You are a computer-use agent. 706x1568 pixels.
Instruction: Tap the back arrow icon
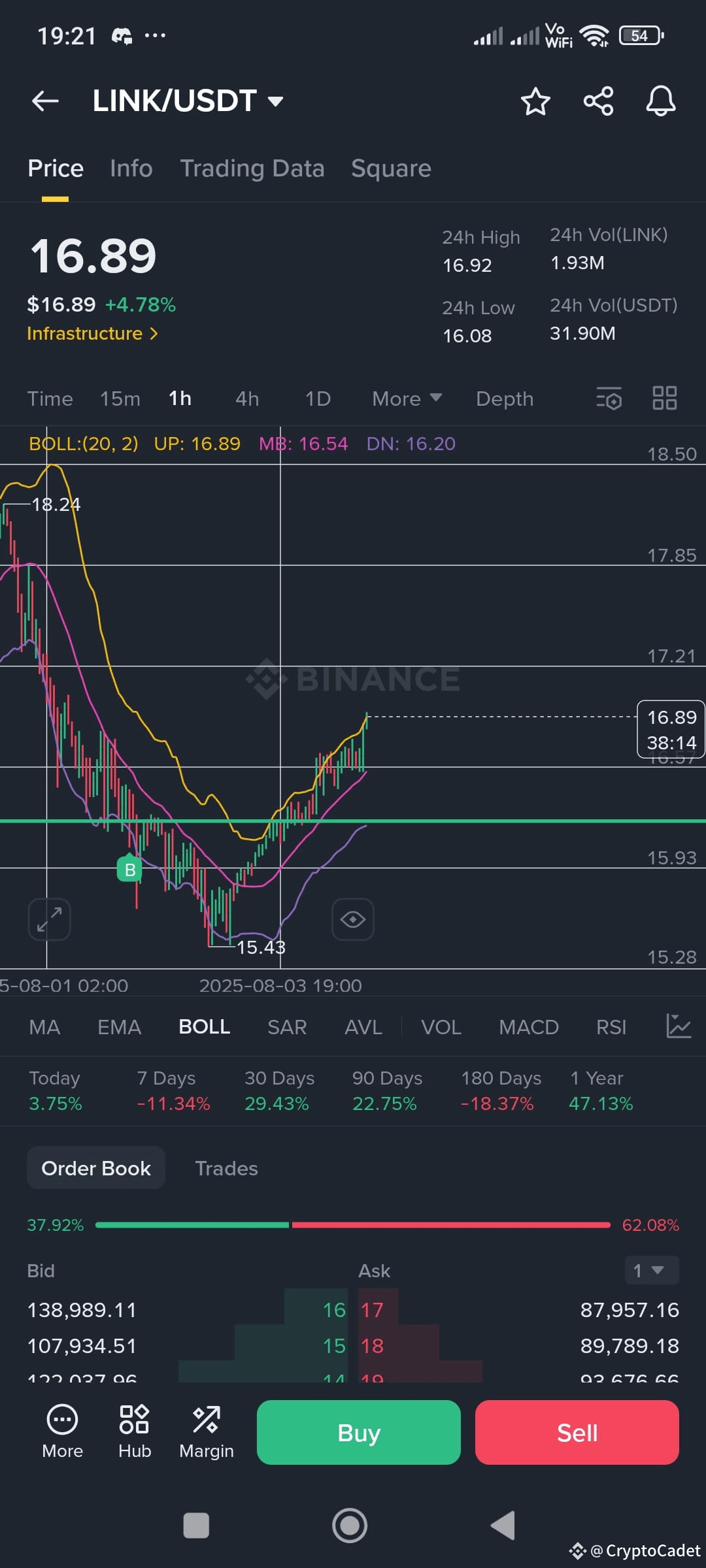pos(45,101)
